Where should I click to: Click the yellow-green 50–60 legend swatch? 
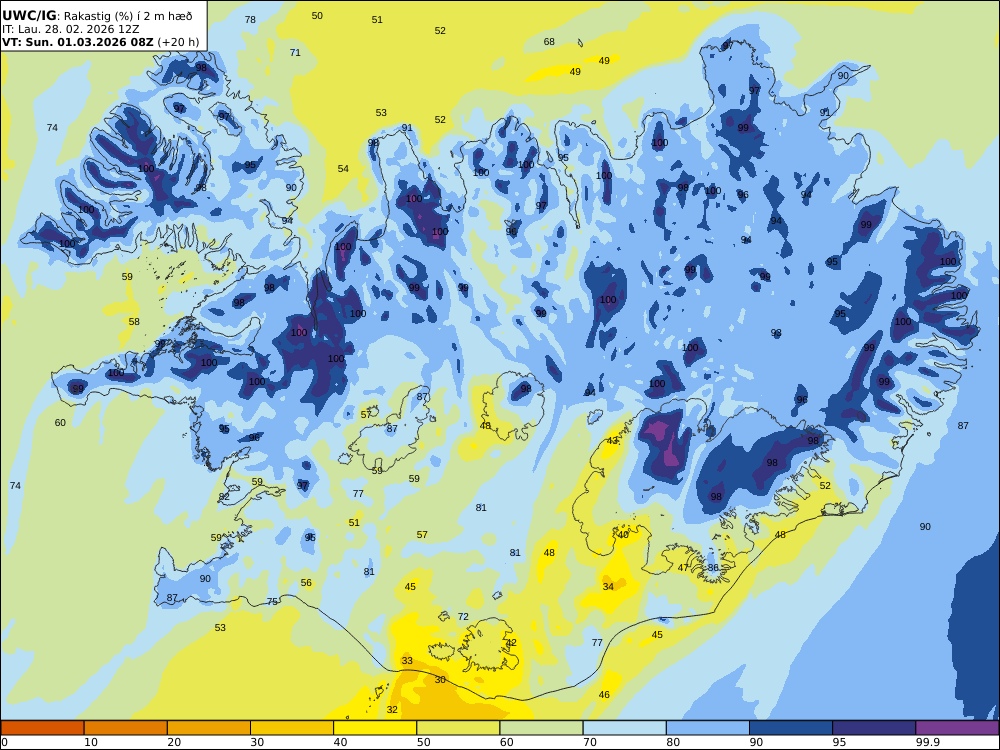point(458,728)
